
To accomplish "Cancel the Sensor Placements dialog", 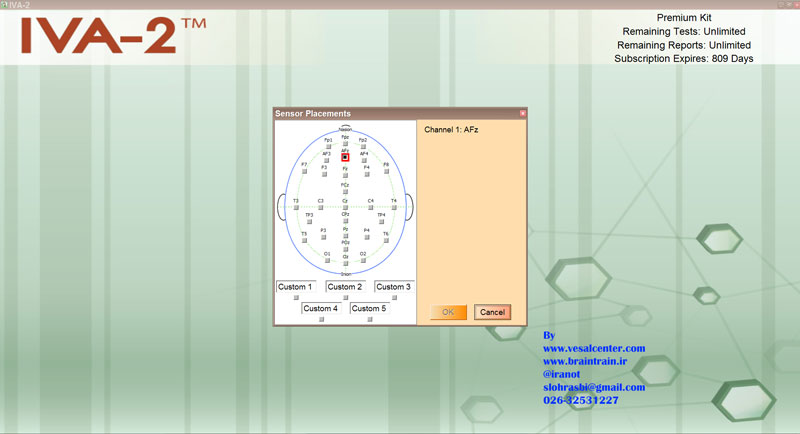I will point(492,312).
